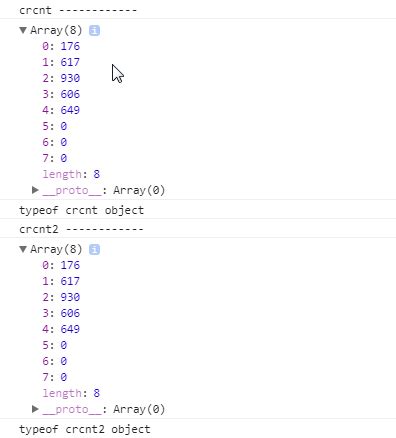396x438 pixels.
Task: Click '6: 0' in the crcnt2 array
Action: [x=55, y=361]
